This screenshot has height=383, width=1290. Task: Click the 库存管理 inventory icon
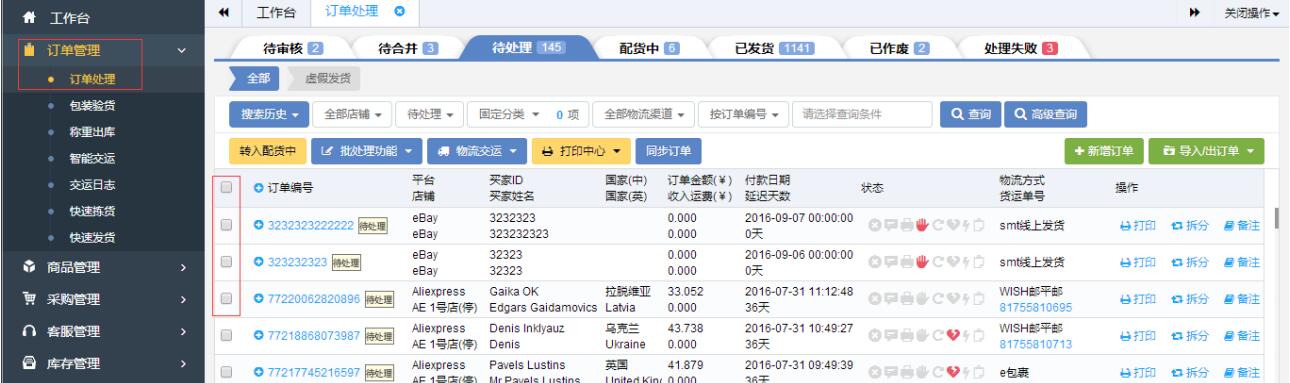(29, 363)
